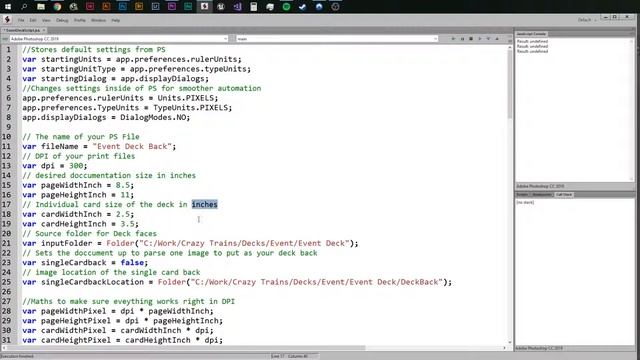Screen dimensions: 640x360
Task: Click the false value on singleCardback line
Action: [x=132, y=262]
